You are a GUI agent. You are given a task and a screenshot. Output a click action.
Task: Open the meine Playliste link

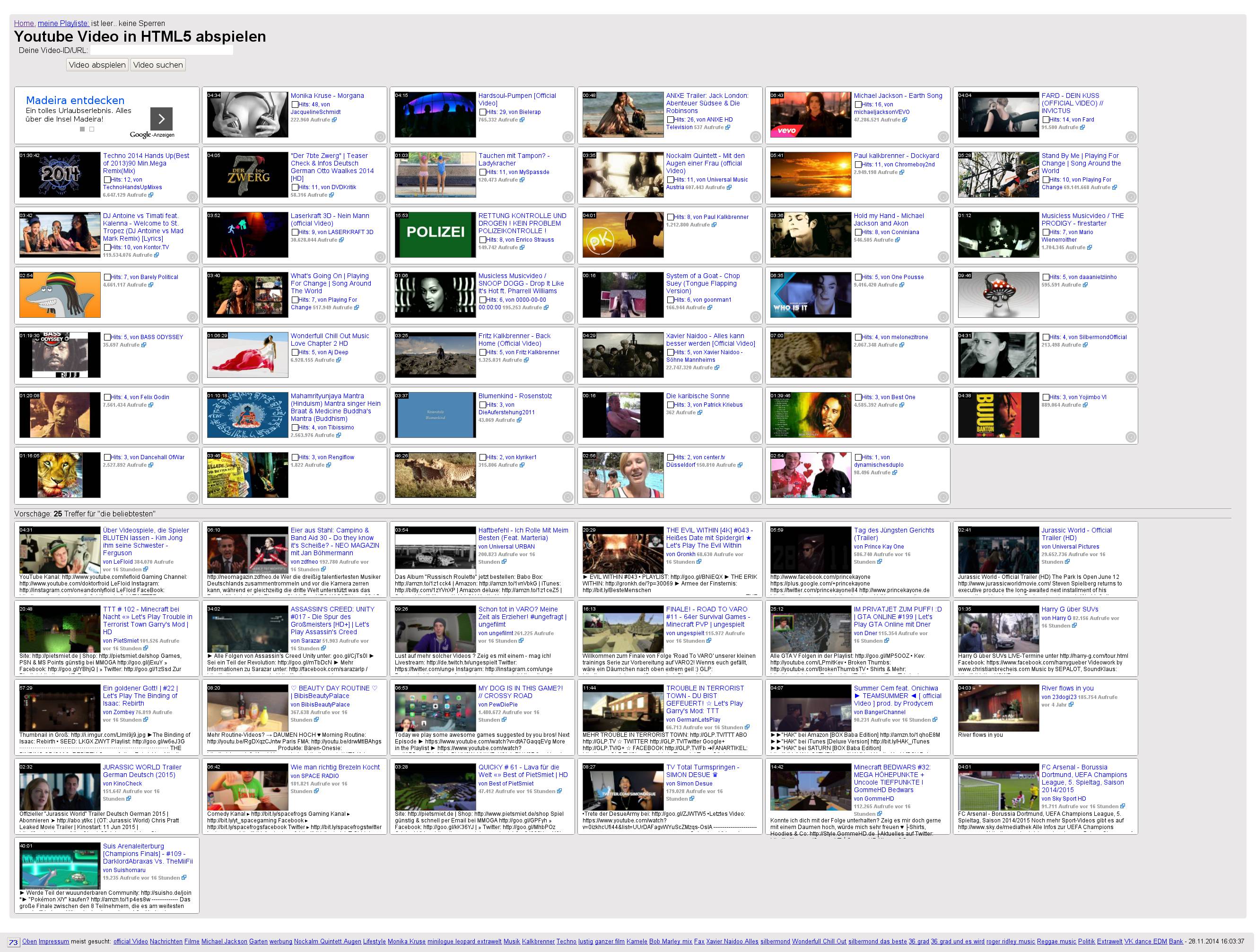pos(63,23)
